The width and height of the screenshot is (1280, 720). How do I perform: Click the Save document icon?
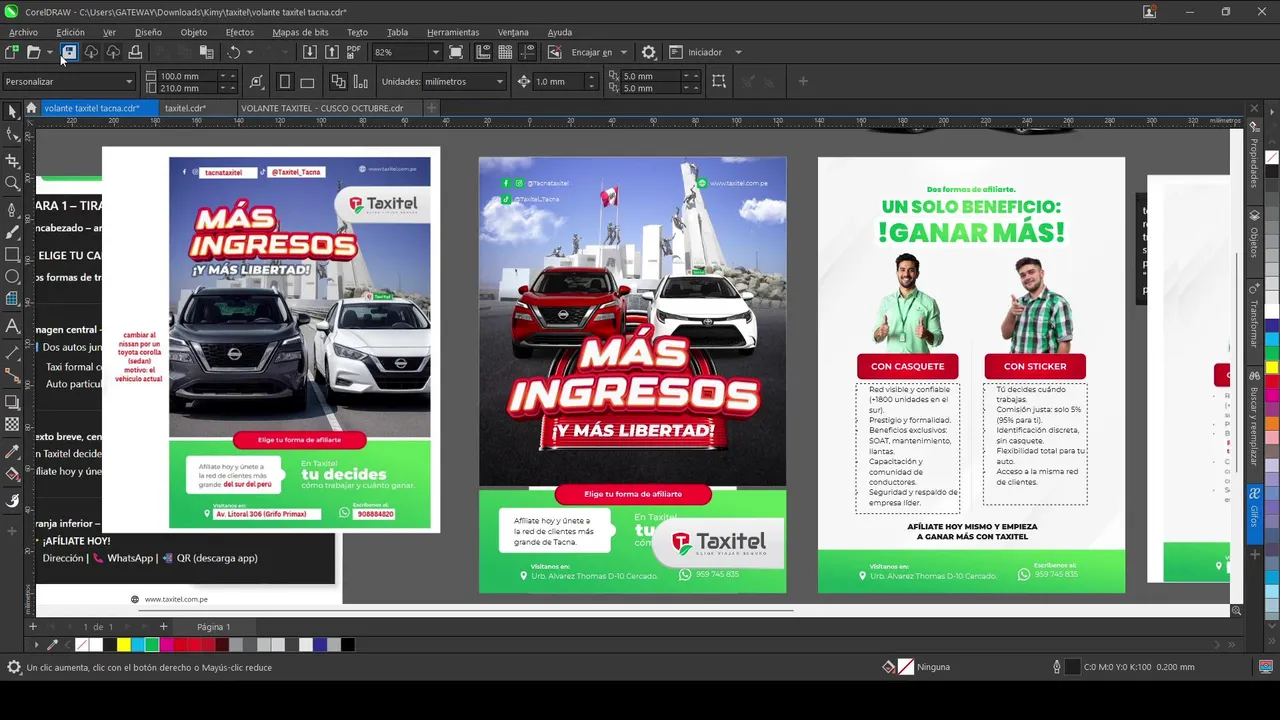tap(69, 52)
